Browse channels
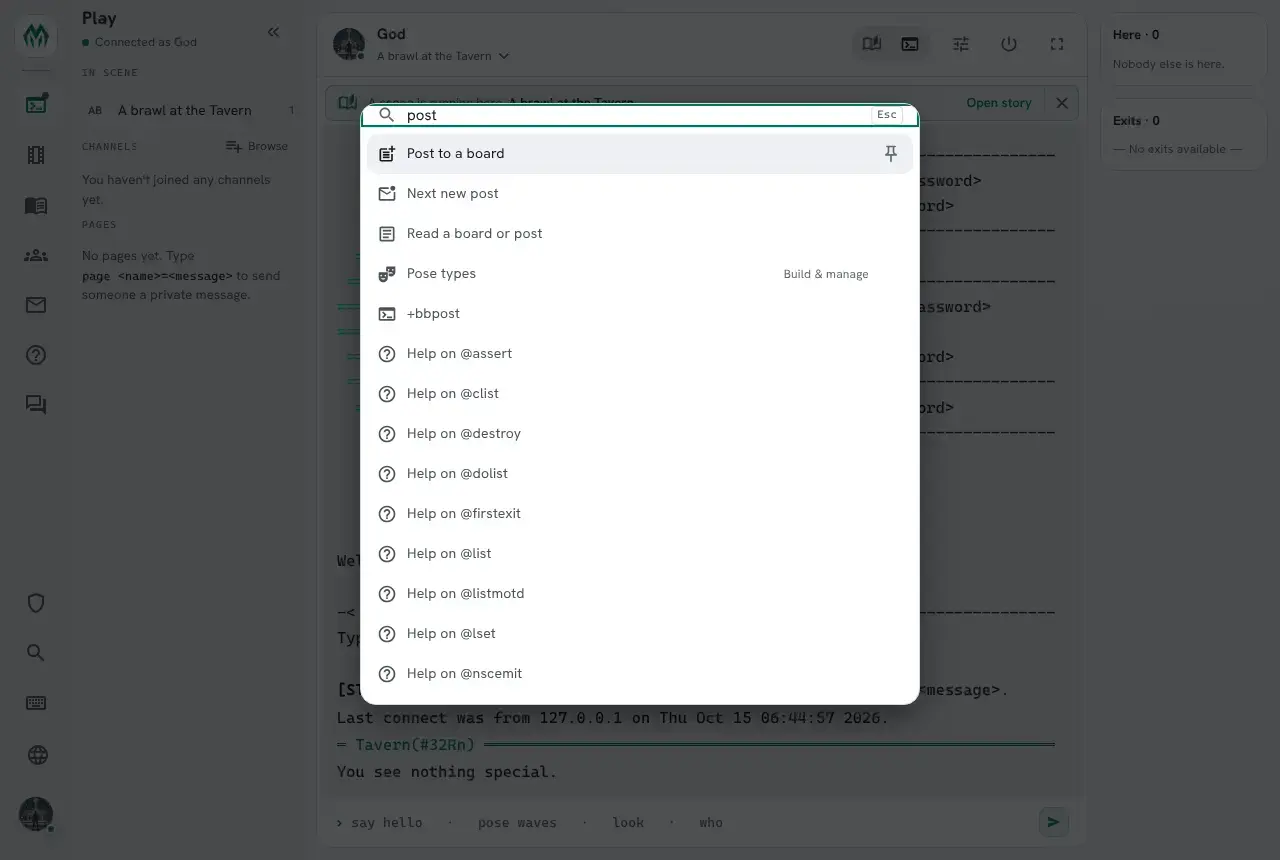The image size is (1280, 860). pos(257,146)
